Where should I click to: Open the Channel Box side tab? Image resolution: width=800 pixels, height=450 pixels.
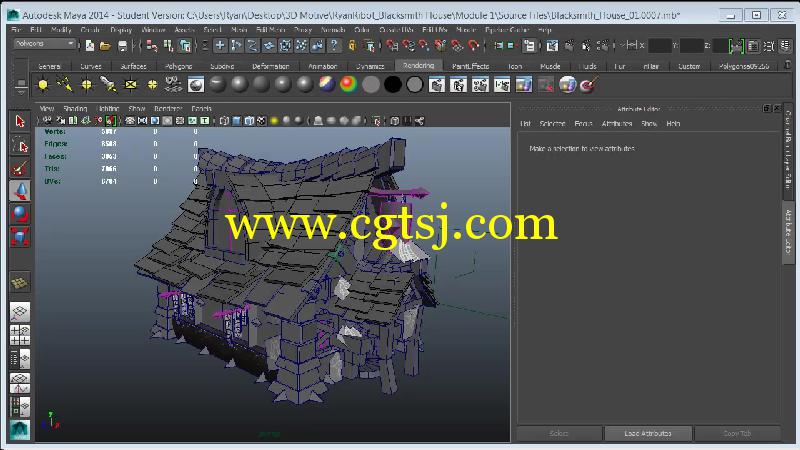tap(789, 149)
